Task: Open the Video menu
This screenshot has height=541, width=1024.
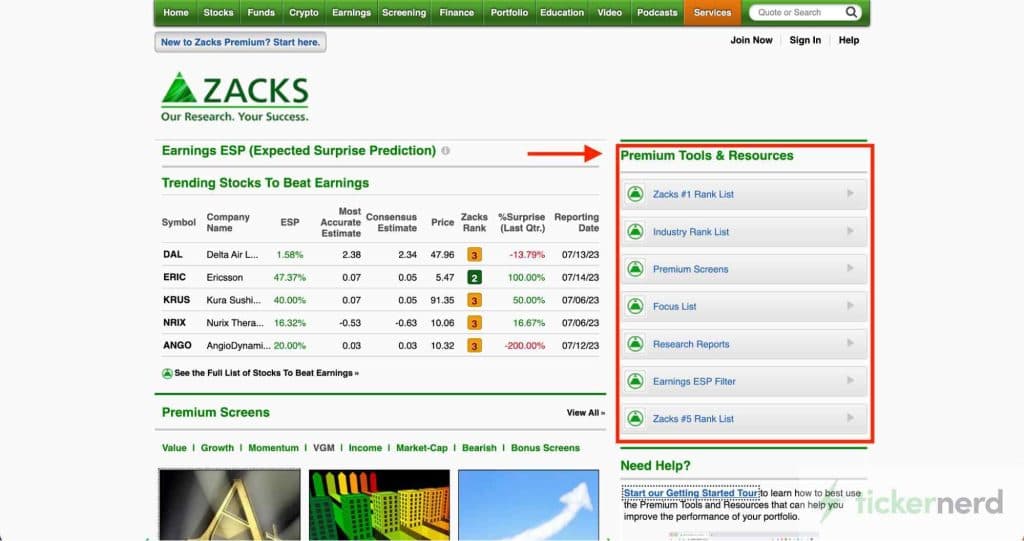Action: pyautogui.click(x=609, y=12)
